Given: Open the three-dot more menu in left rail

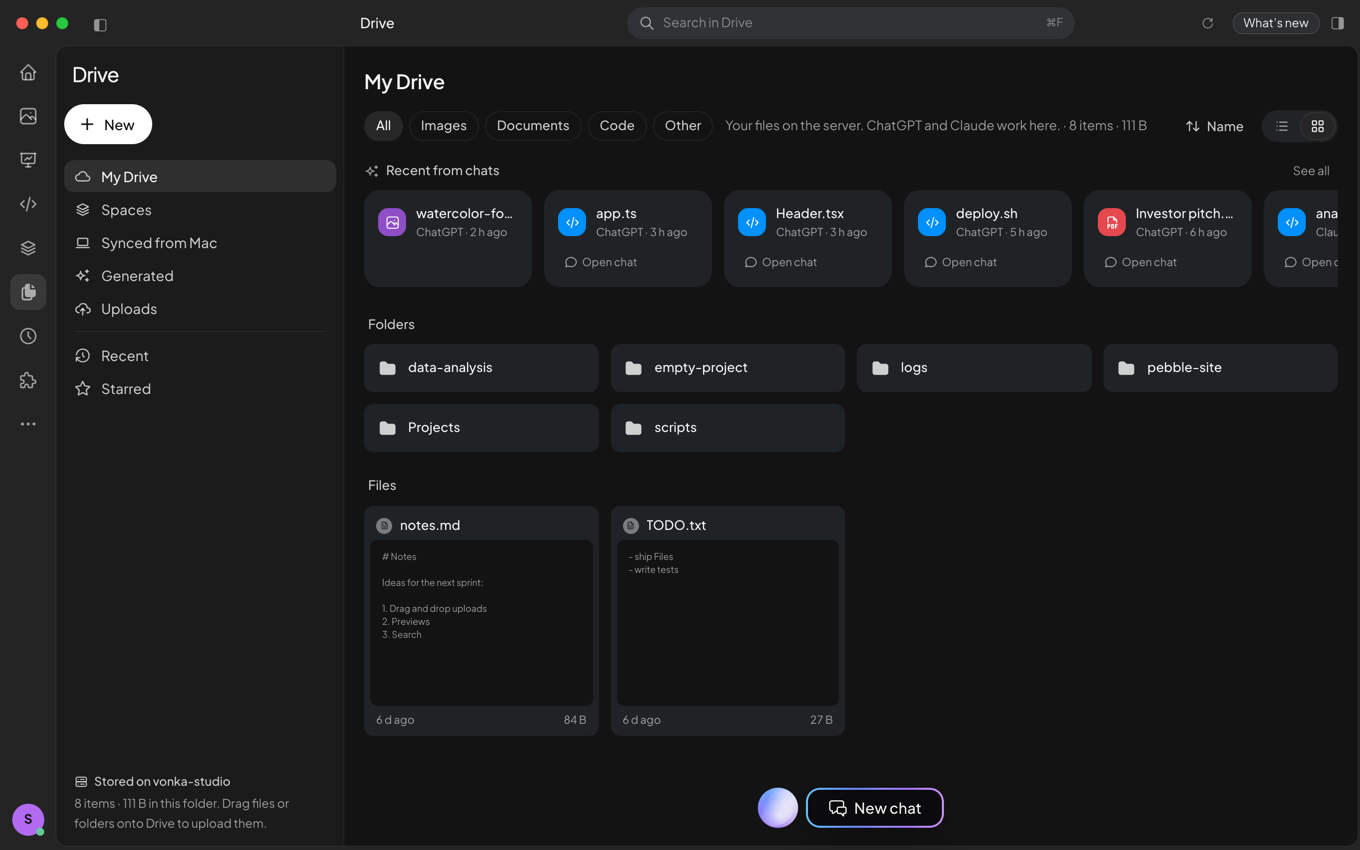Looking at the screenshot, I should click(x=28, y=424).
